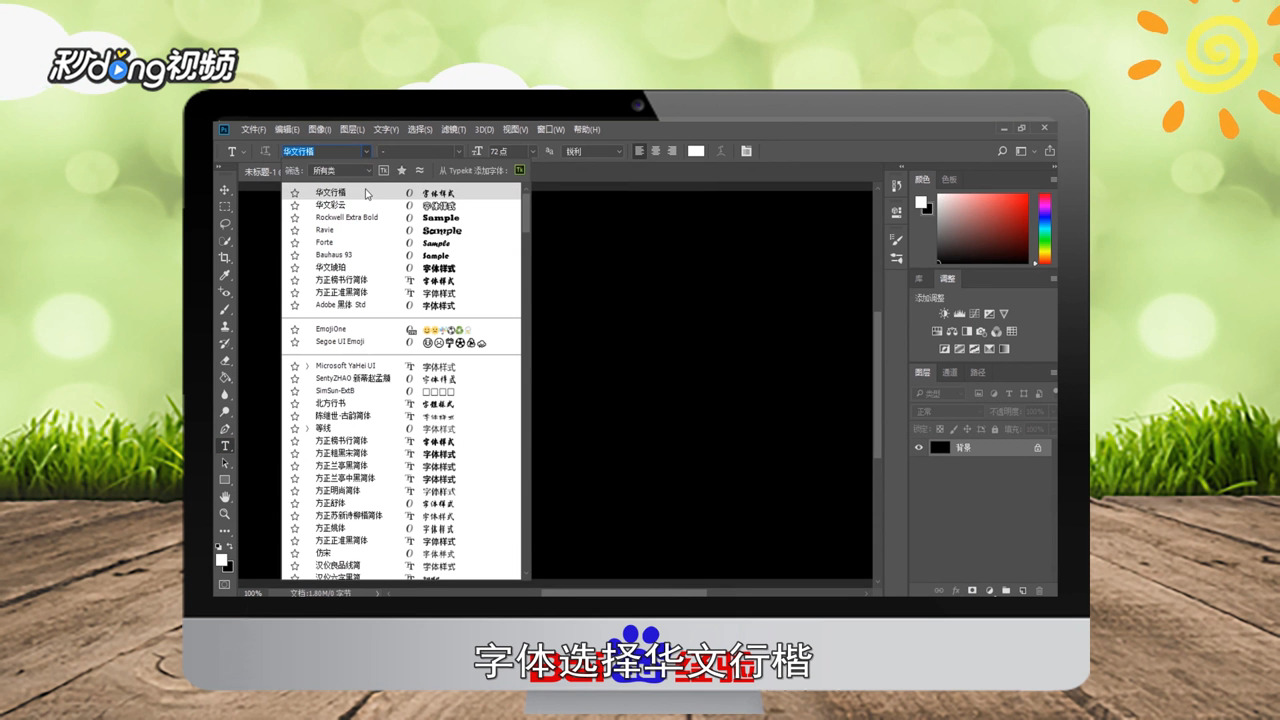This screenshot has height=720, width=1280.
Task: Switch to 路径 tab
Action: (x=977, y=372)
